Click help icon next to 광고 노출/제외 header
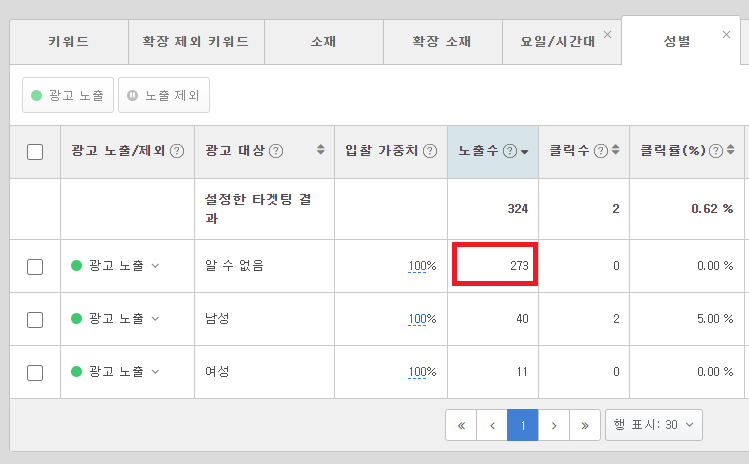The height and width of the screenshot is (464, 749). [x=177, y=151]
